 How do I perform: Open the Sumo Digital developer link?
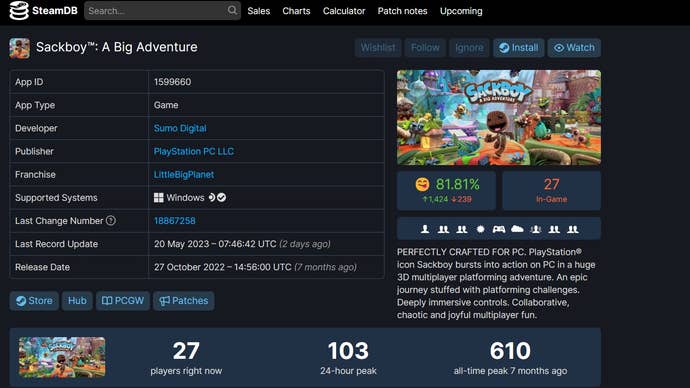tap(180, 128)
